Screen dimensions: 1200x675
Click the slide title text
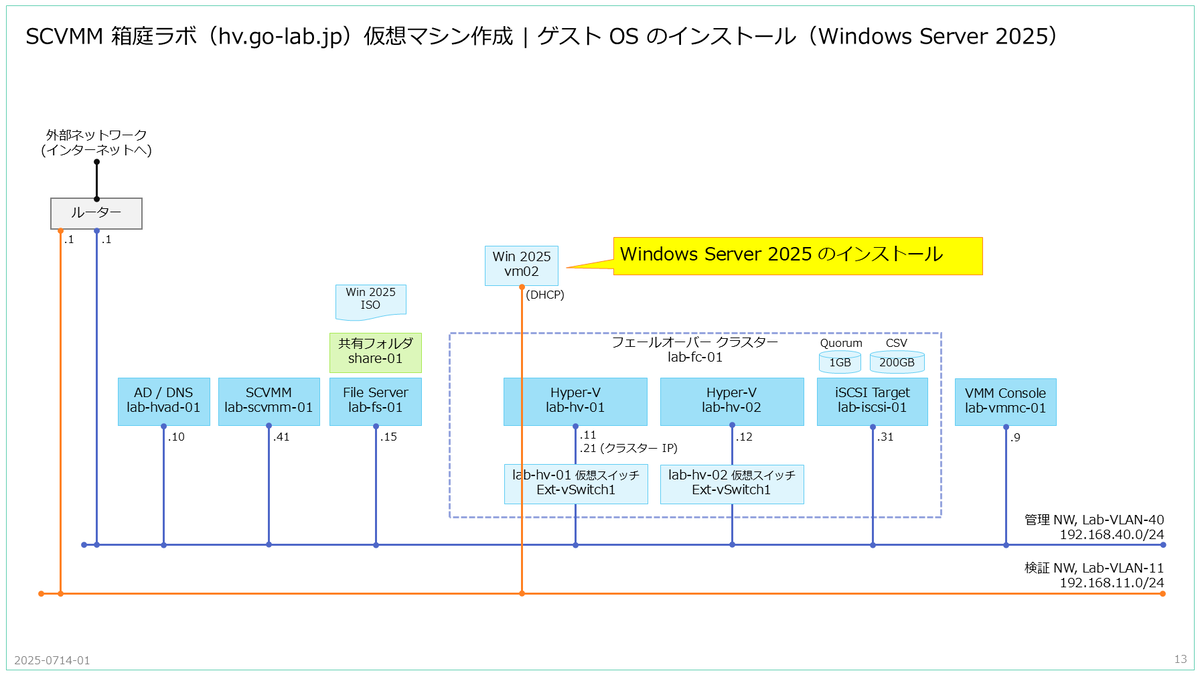pos(541,36)
